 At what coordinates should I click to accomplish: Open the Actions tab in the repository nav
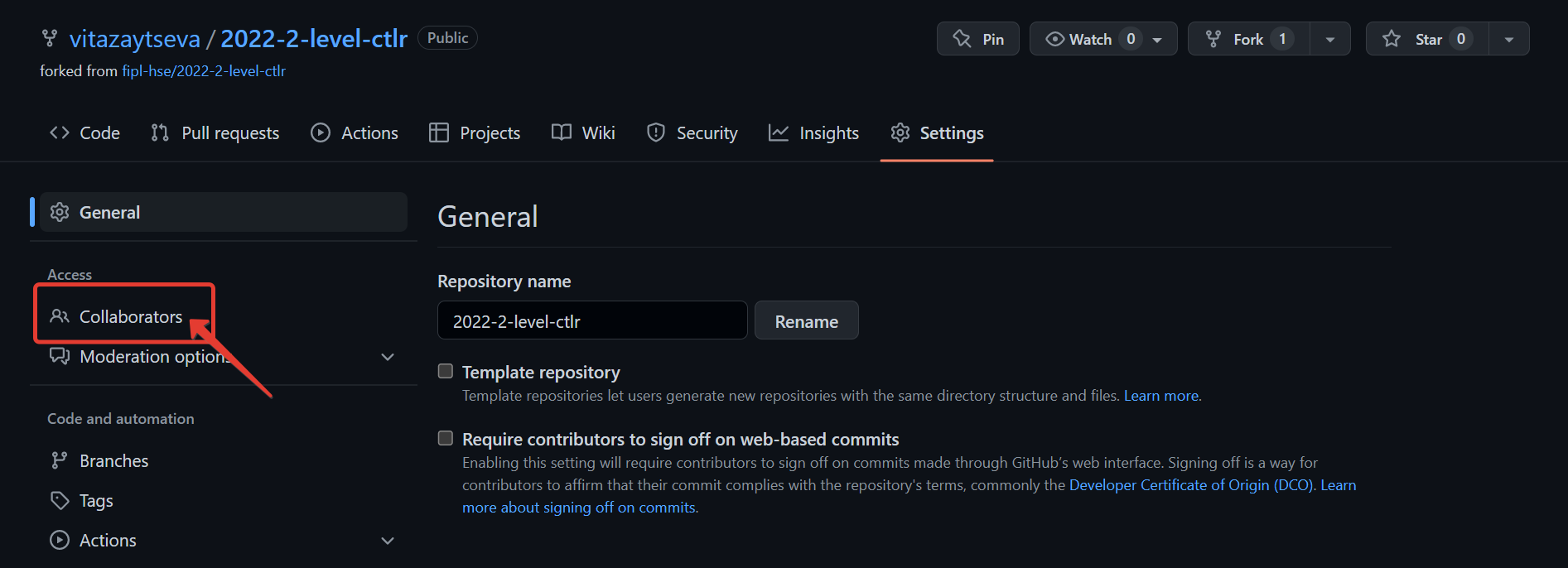[355, 133]
